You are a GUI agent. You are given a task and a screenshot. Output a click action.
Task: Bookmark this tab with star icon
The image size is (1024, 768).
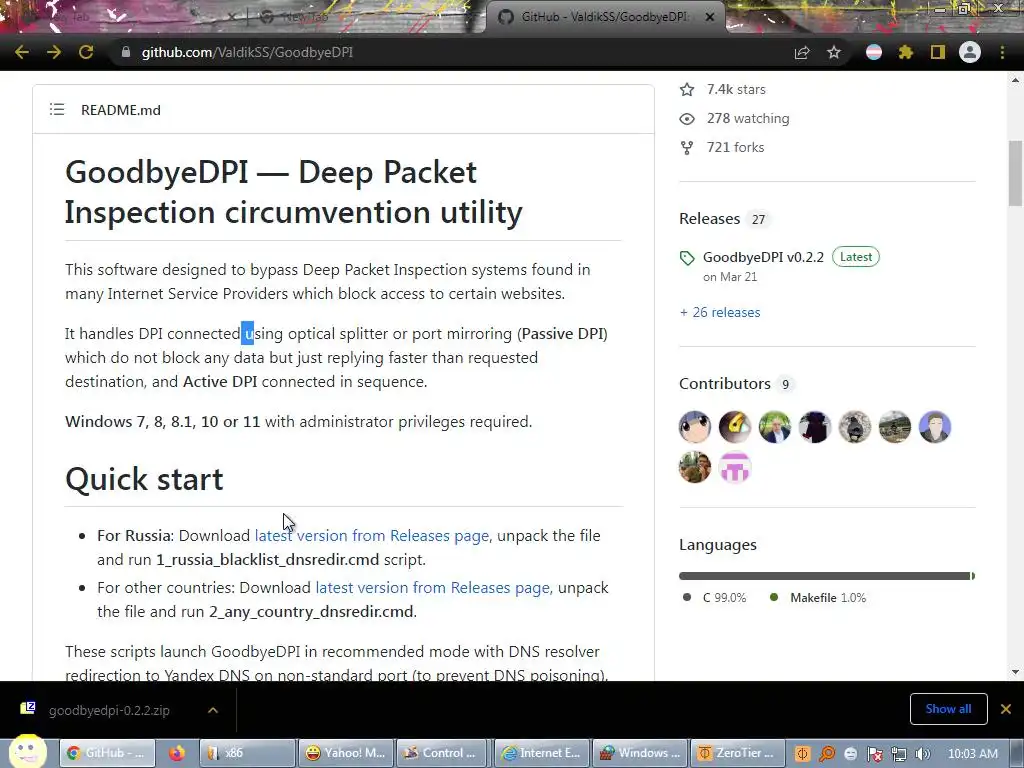pyautogui.click(x=834, y=52)
